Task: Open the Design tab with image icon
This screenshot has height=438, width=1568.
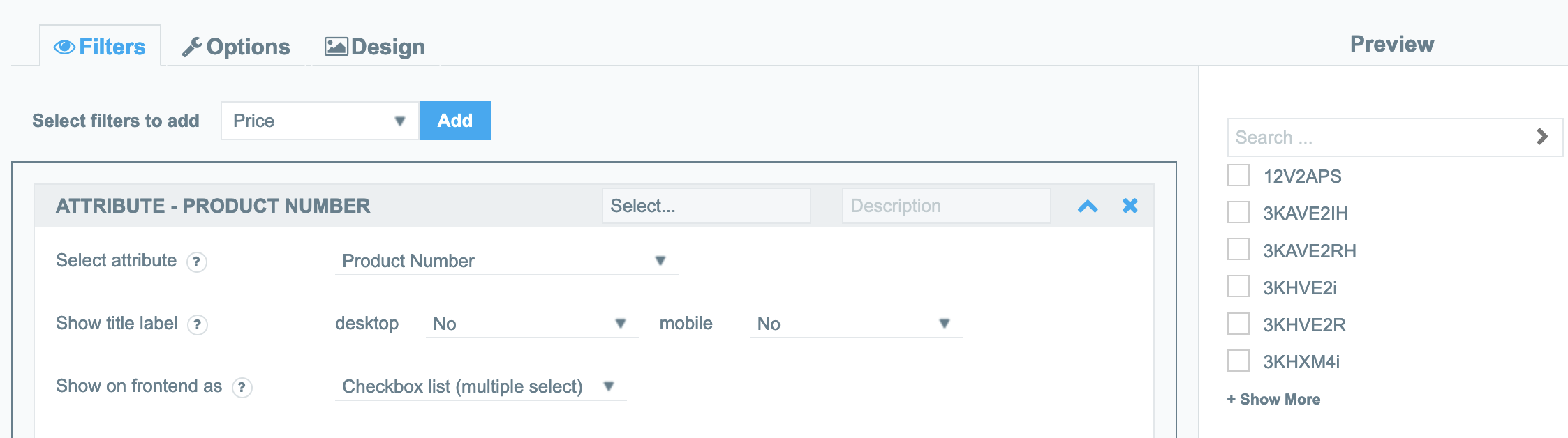Action: coord(375,47)
